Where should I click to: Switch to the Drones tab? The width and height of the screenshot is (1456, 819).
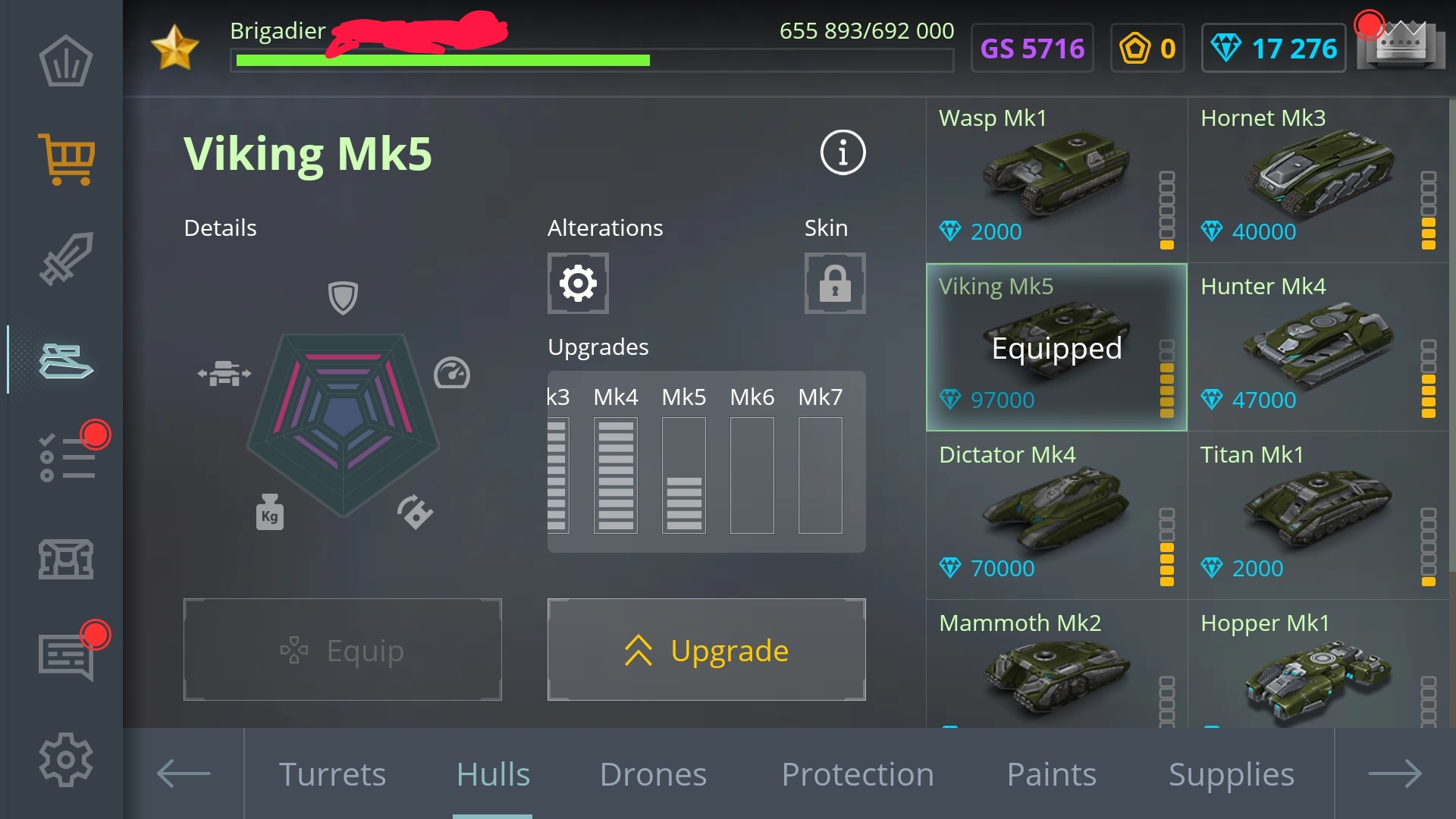point(653,774)
